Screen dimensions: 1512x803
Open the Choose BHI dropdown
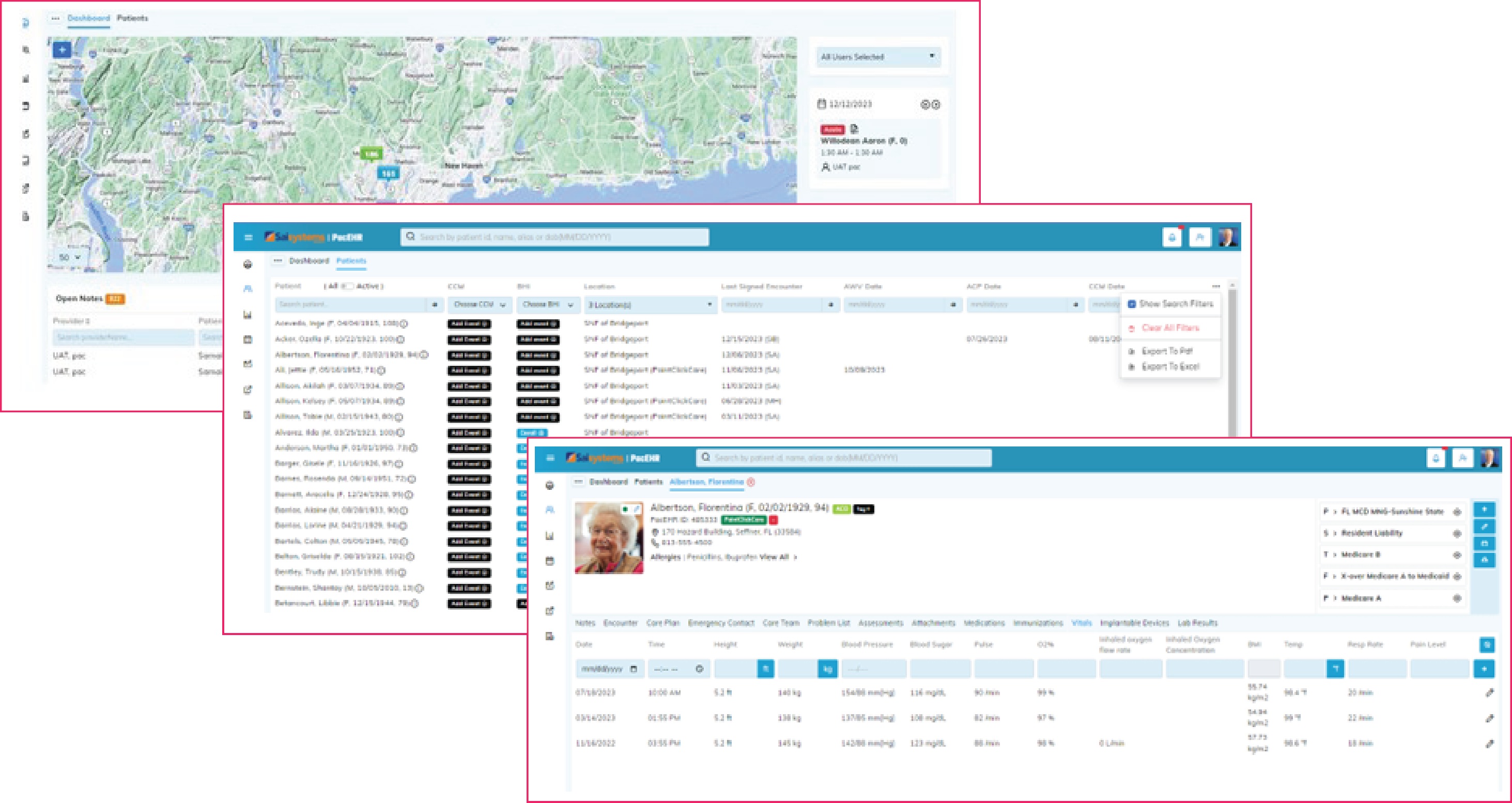[548, 305]
